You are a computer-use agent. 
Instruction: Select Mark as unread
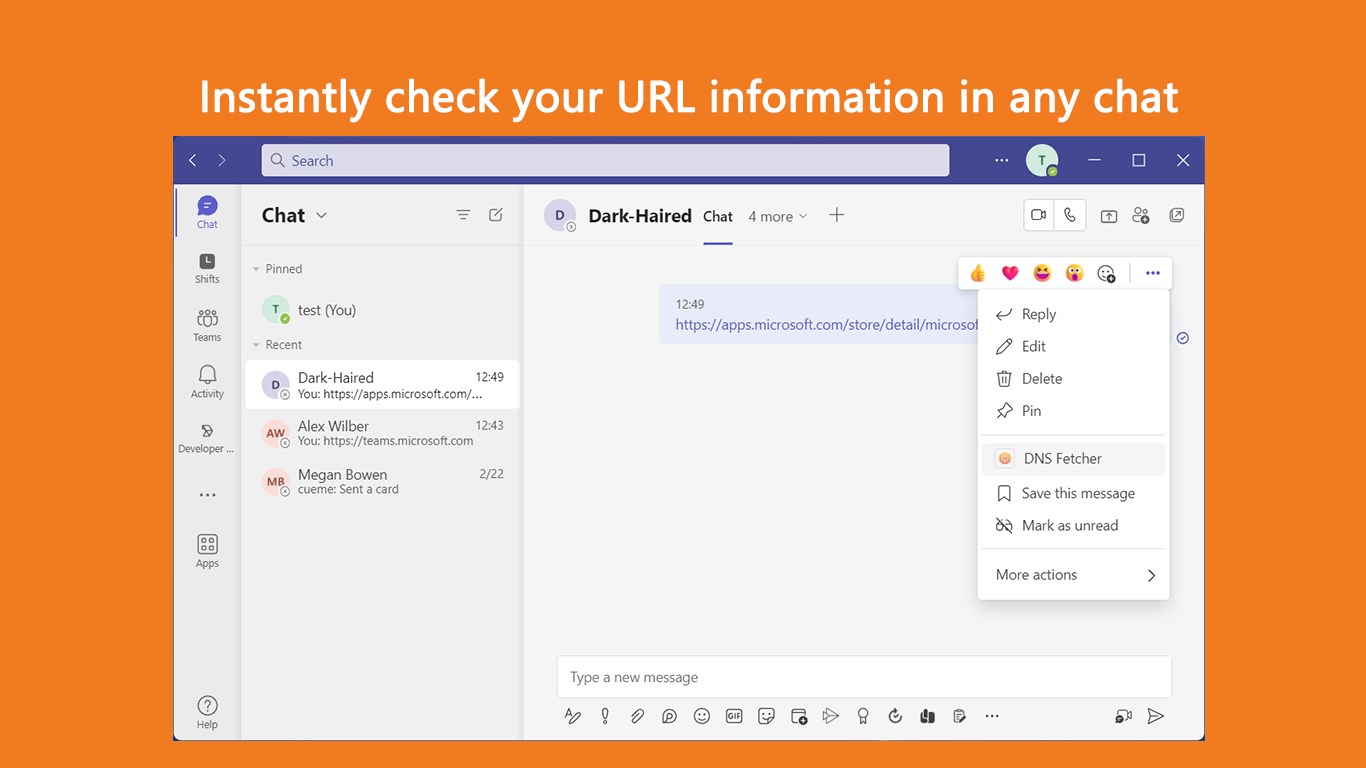(x=1073, y=525)
